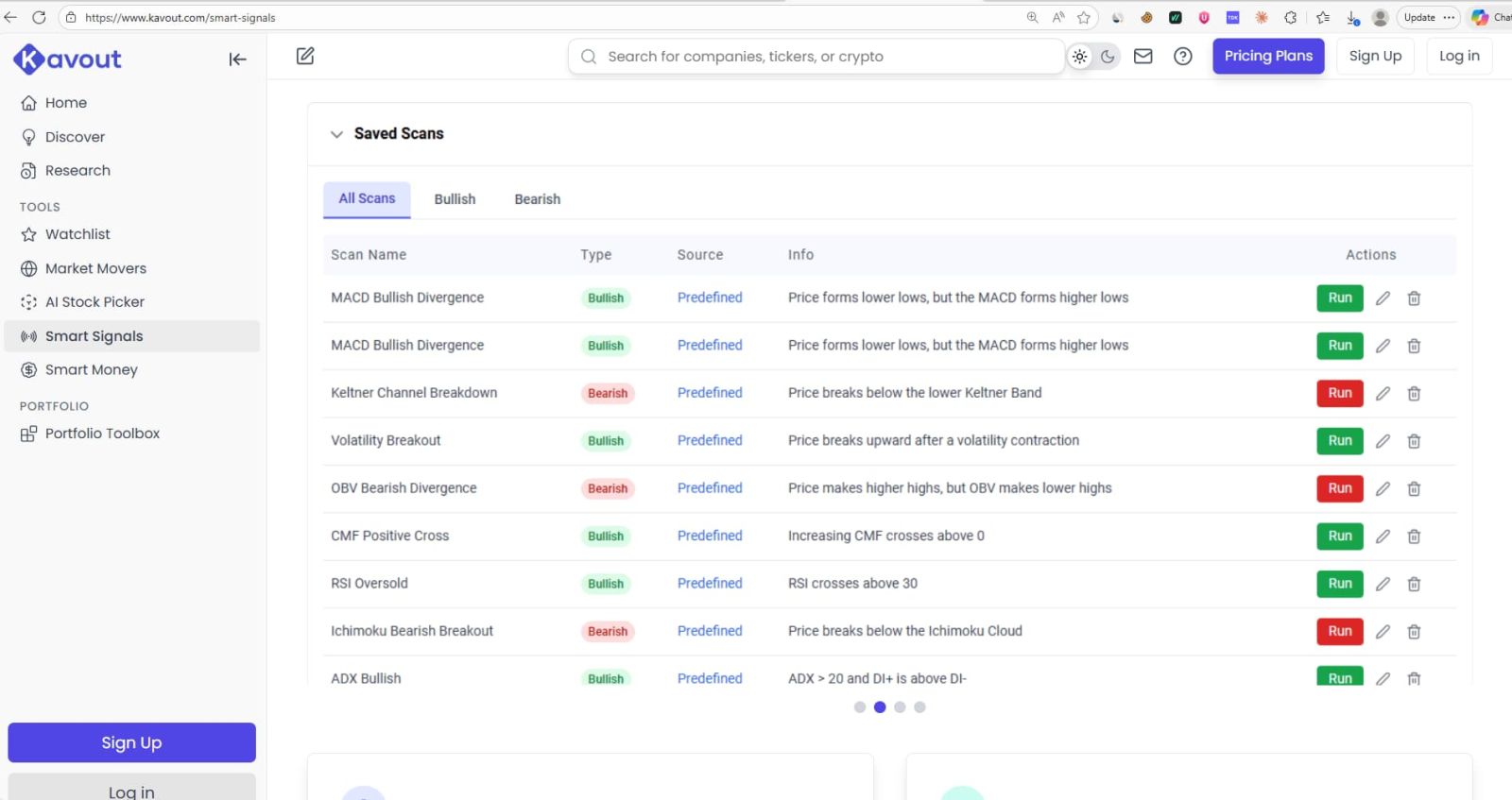1512x800 pixels.
Task: Select Smart Signals in the sidebar
Action: (132, 336)
